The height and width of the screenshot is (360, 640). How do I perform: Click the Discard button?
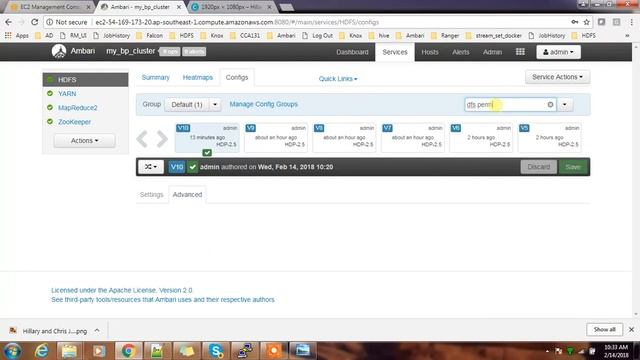click(x=538, y=167)
